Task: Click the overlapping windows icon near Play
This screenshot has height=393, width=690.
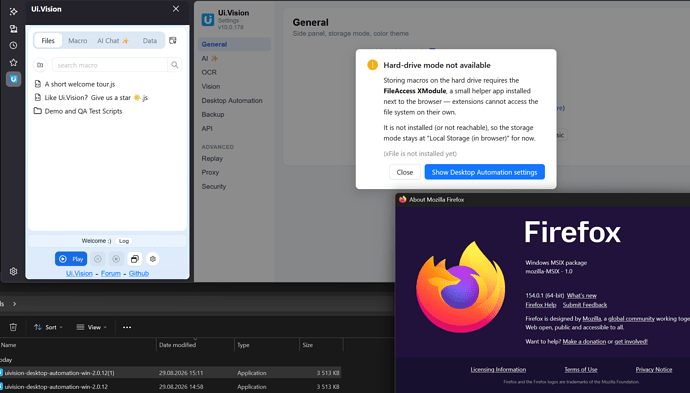Action: 135,259
